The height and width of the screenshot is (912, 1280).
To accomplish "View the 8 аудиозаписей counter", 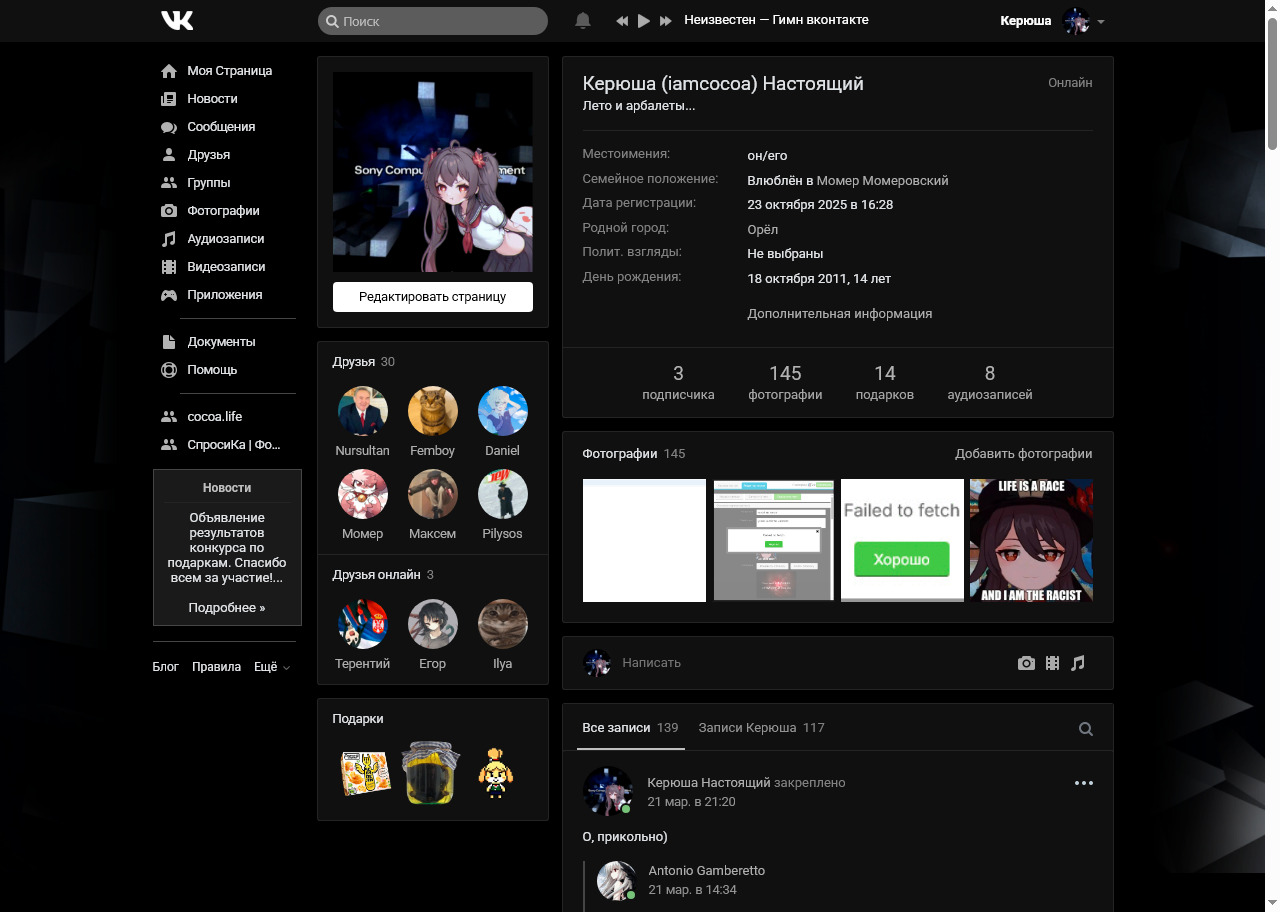I will (990, 382).
